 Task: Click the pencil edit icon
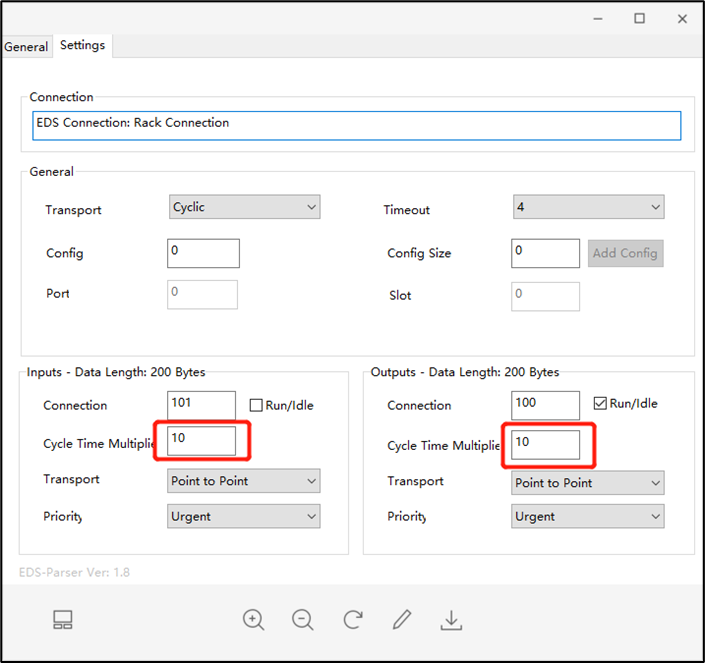coord(402,620)
